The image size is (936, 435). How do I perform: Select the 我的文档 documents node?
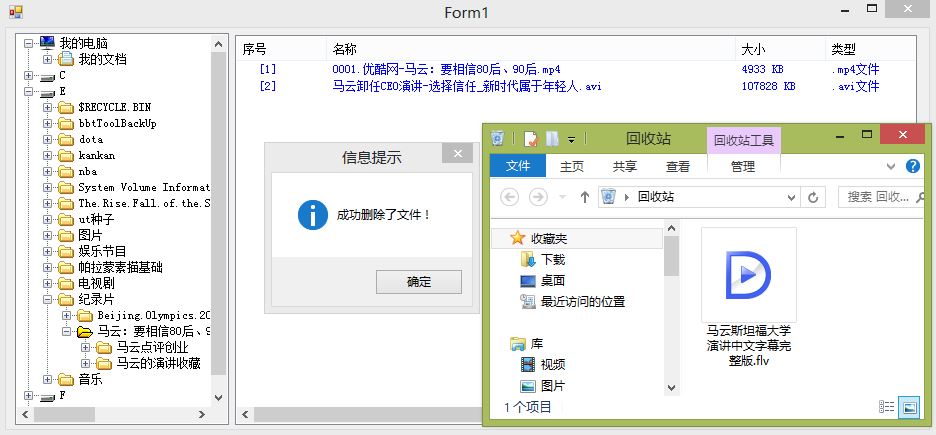102,59
